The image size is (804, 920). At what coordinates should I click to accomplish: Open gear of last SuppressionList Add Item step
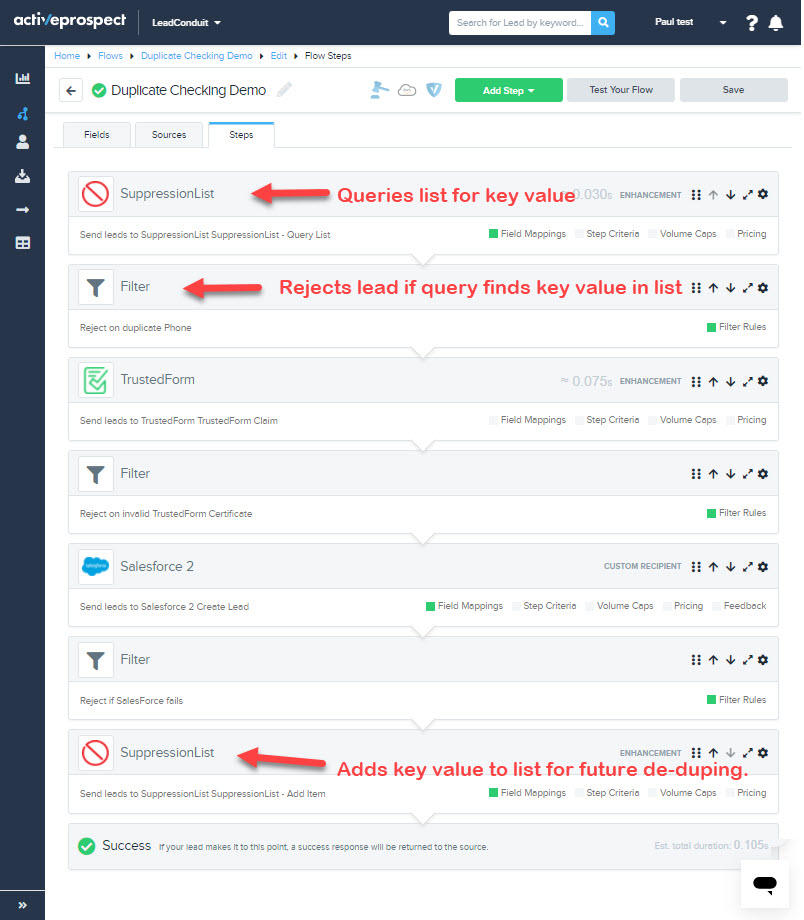[763, 753]
